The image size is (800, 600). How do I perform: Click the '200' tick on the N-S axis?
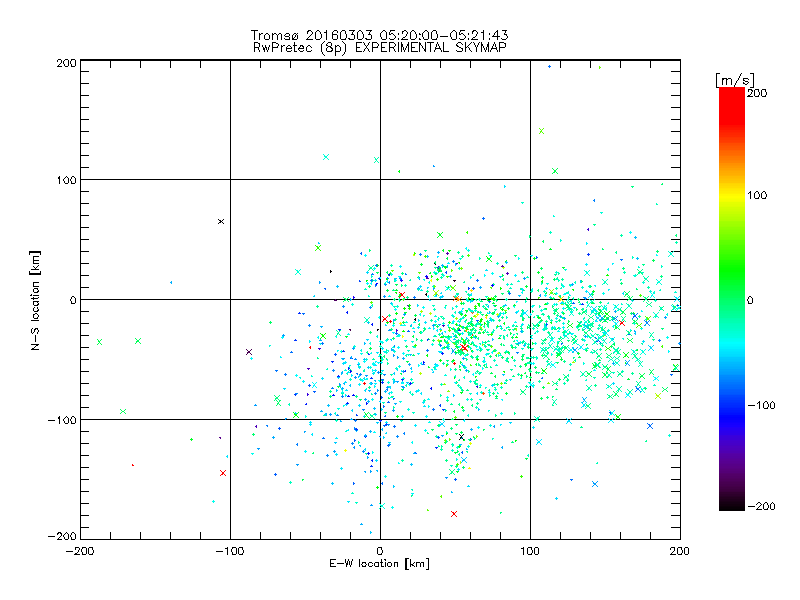click(67, 63)
